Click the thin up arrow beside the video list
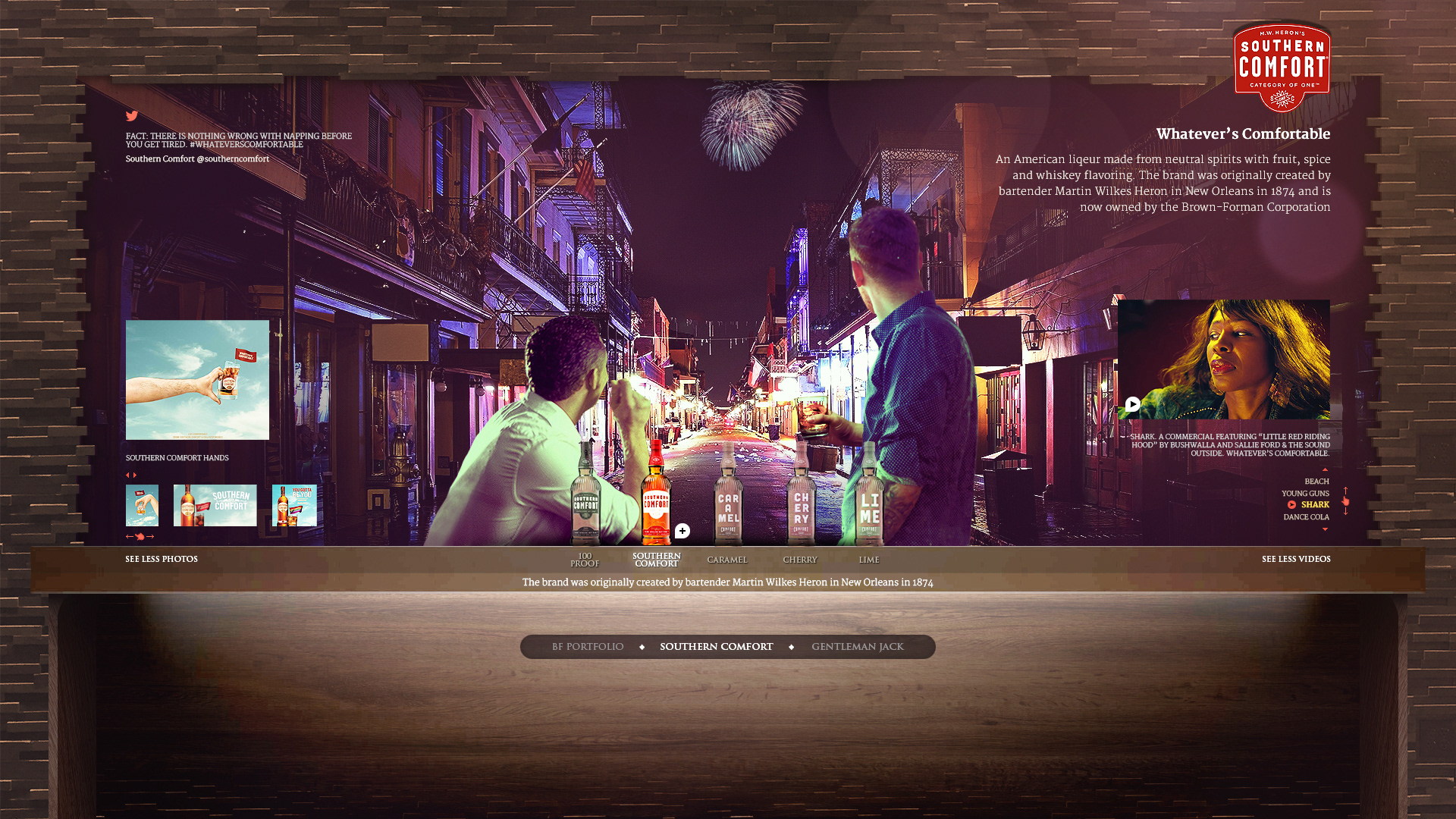The width and height of the screenshot is (1456, 819). 1346,491
